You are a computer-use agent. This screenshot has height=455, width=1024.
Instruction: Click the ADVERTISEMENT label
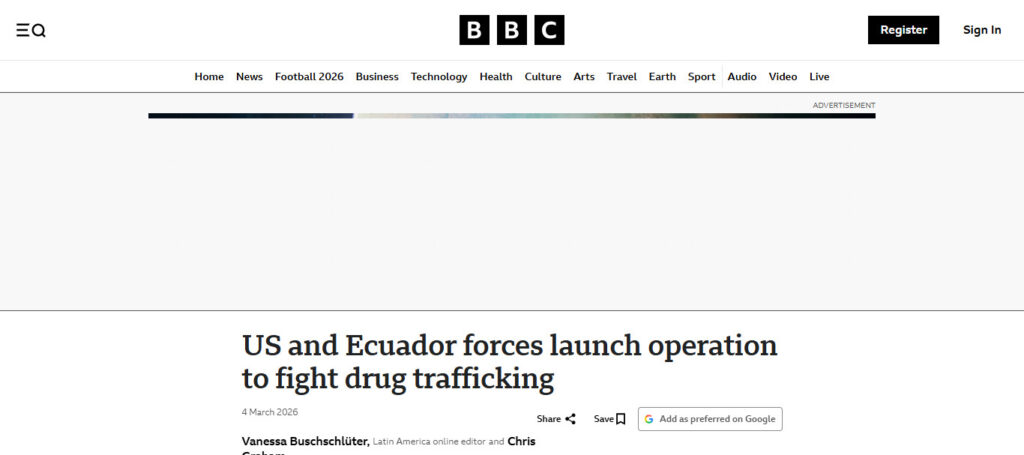point(844,105)
